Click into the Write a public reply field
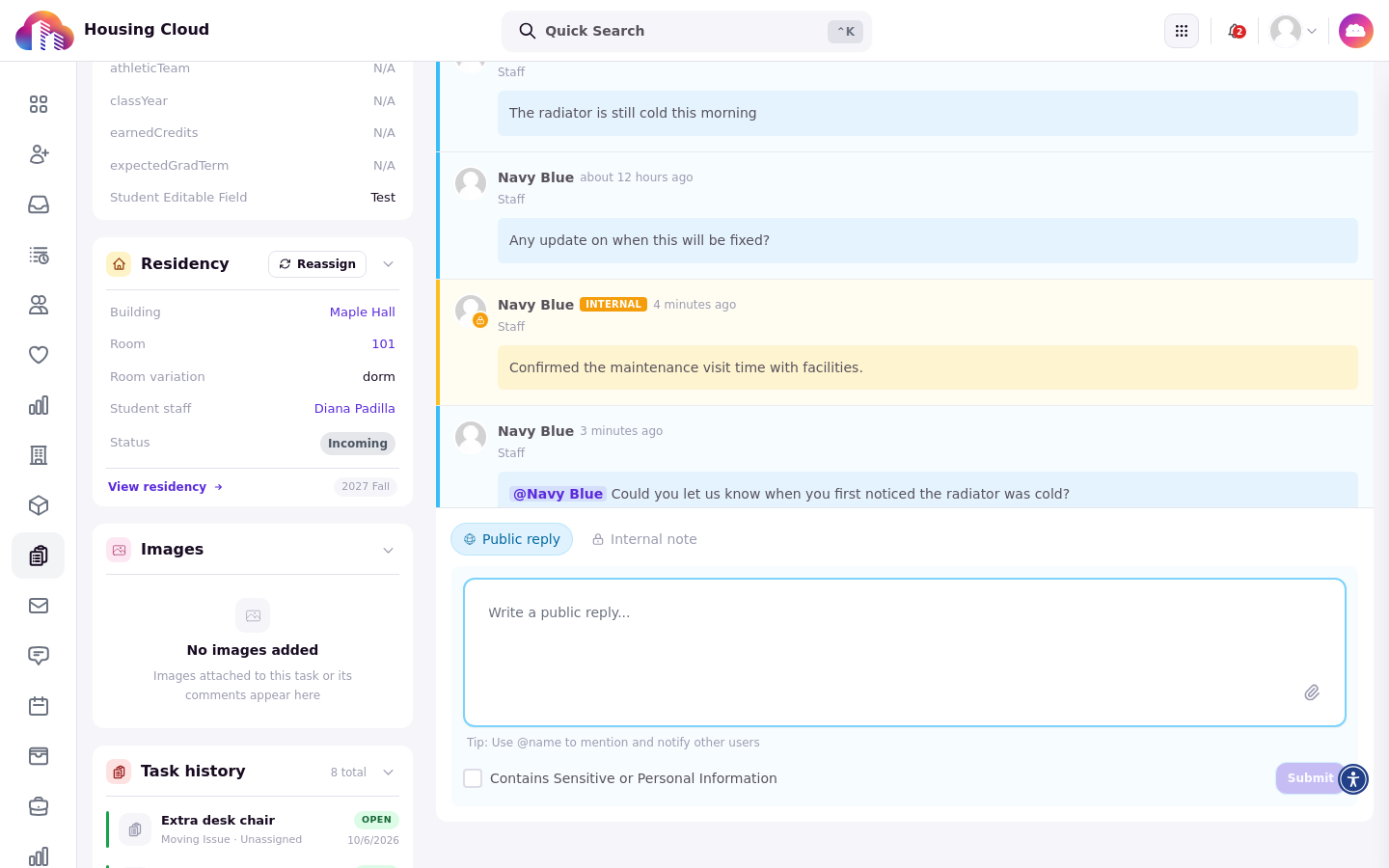Screen dimensions: 1389x868 pos(905,652)
